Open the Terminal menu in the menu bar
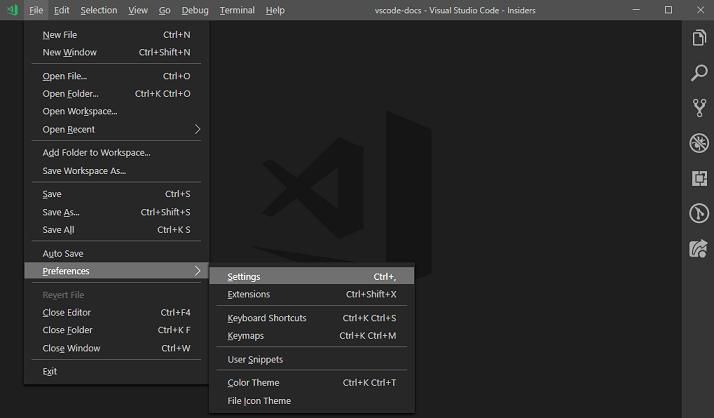Screen dimensions: 714x418 (x=236, y=10)
